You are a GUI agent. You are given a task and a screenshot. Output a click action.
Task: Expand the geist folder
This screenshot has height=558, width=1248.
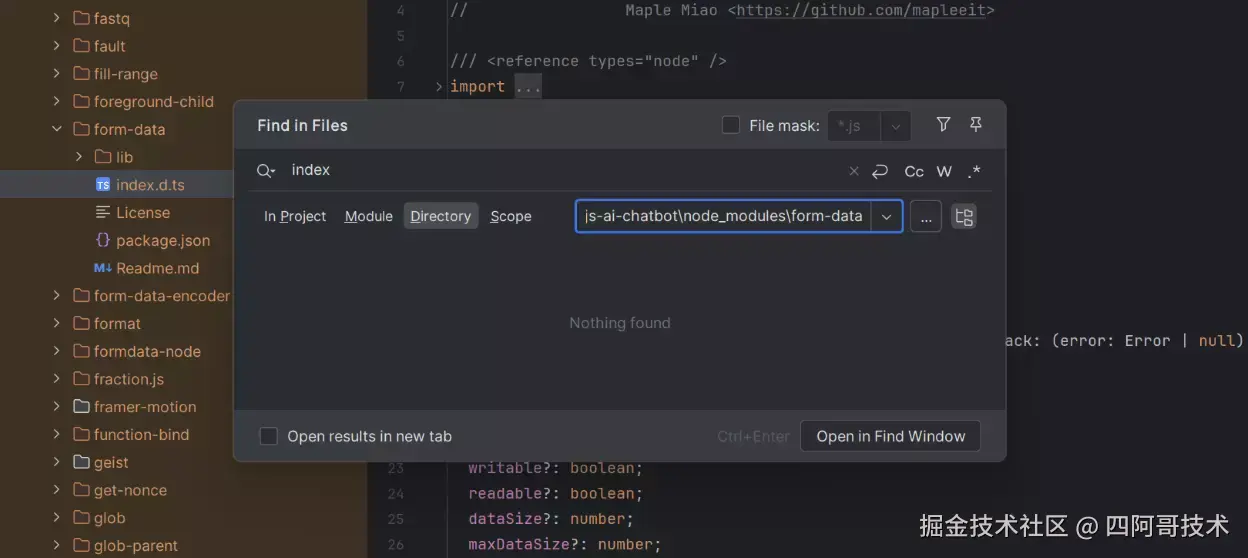[57, 462]
